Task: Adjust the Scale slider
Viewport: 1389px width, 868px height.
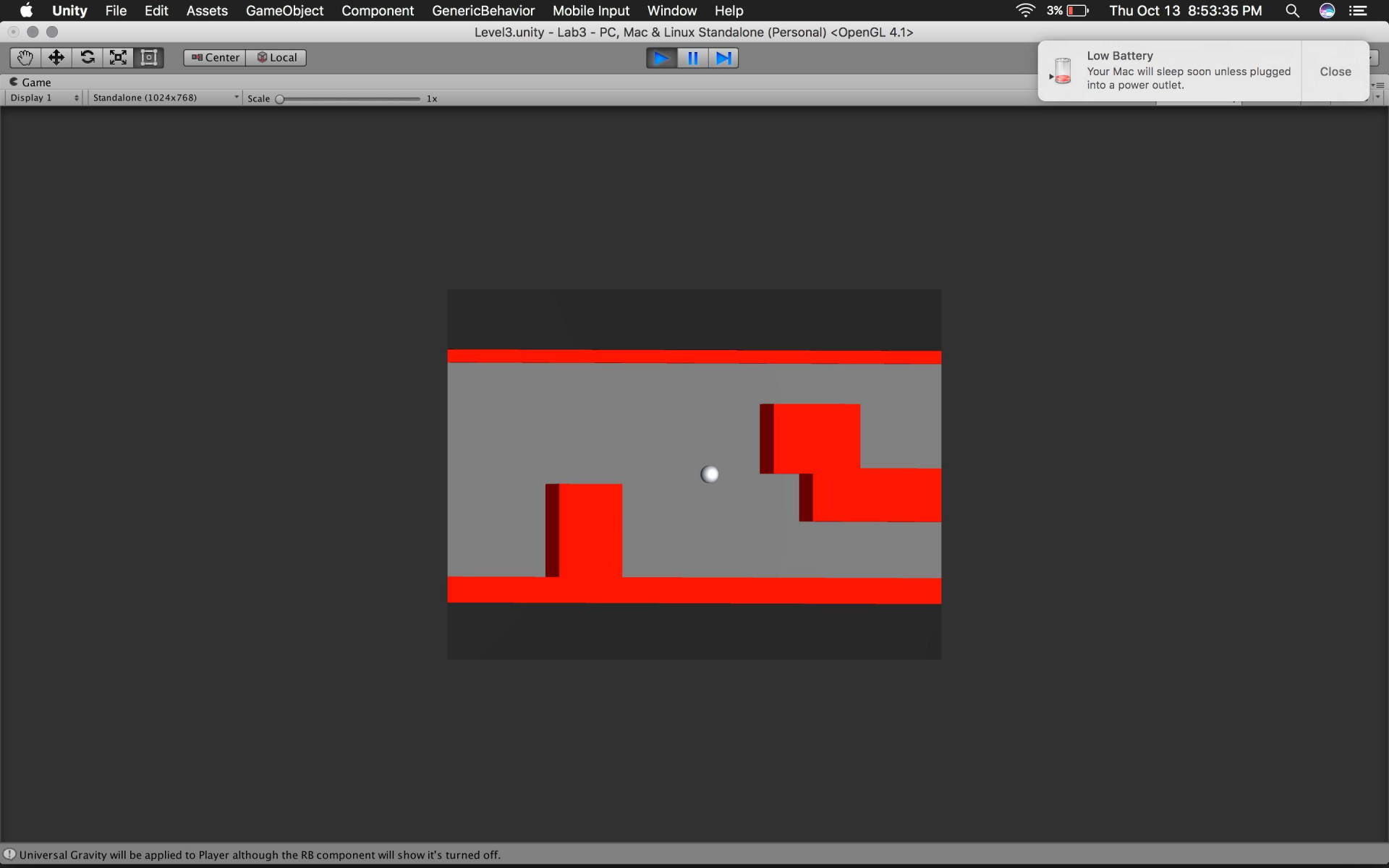Action: coord(349,99)
